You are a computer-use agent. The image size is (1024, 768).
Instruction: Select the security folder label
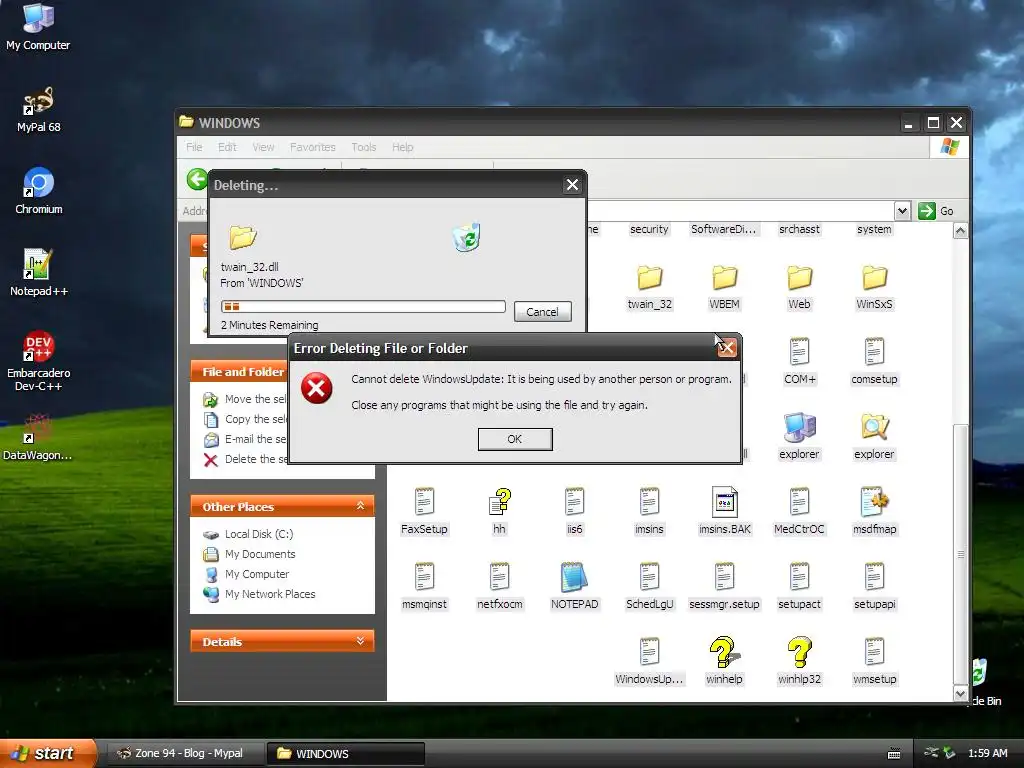point(649,229)
